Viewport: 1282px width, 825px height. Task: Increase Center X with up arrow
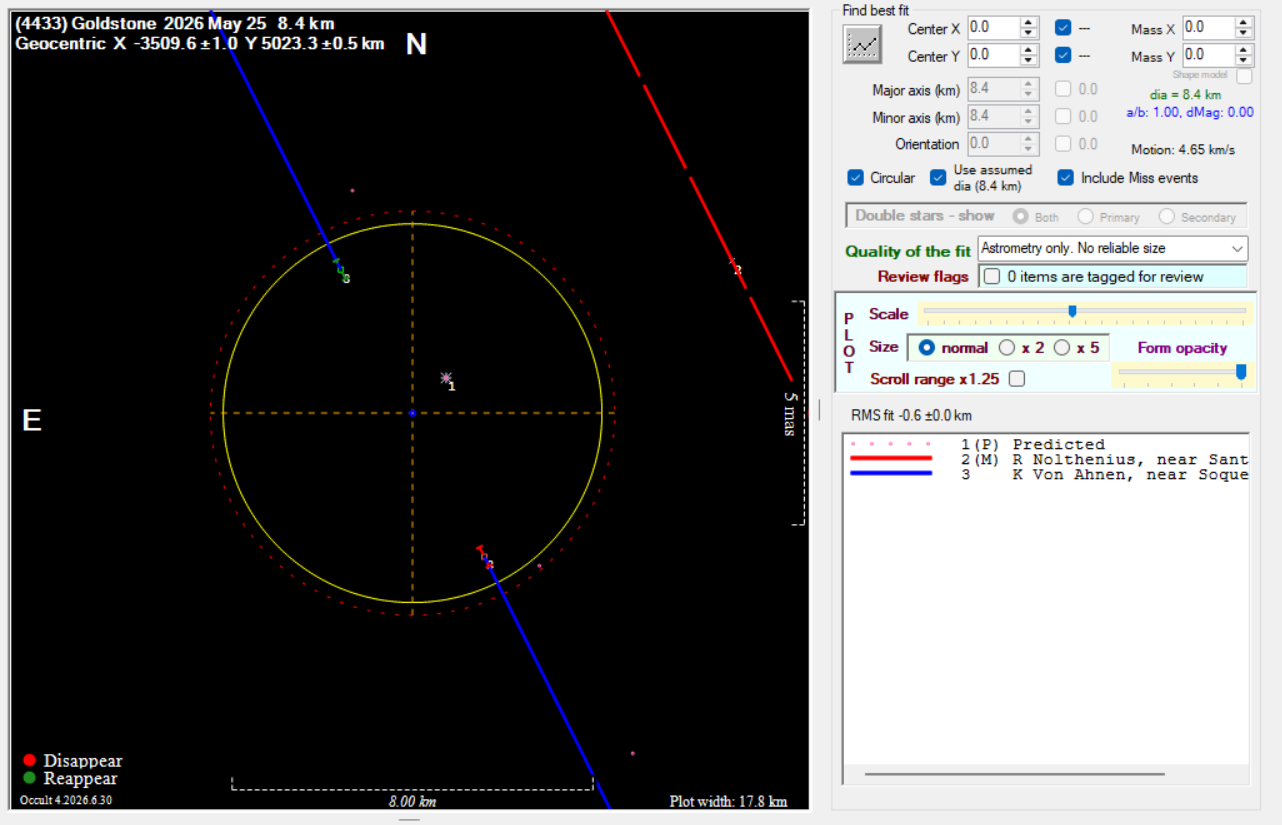pyautogui.click(x=1029, y=23)
